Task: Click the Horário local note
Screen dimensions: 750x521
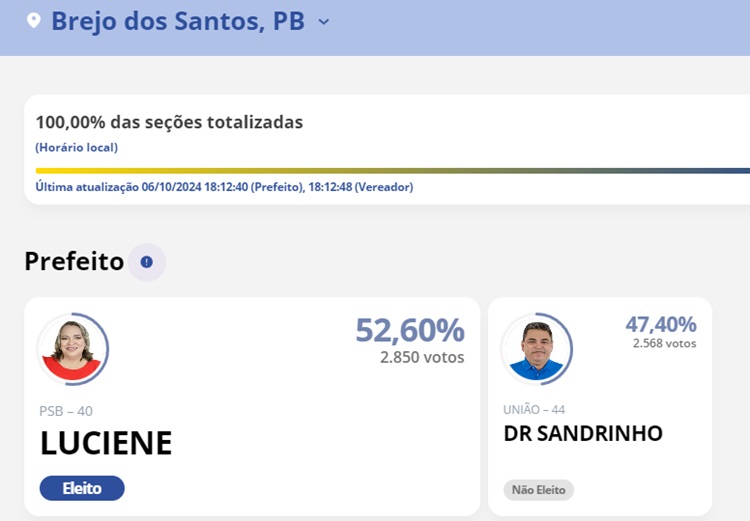Action: (77, 147)
